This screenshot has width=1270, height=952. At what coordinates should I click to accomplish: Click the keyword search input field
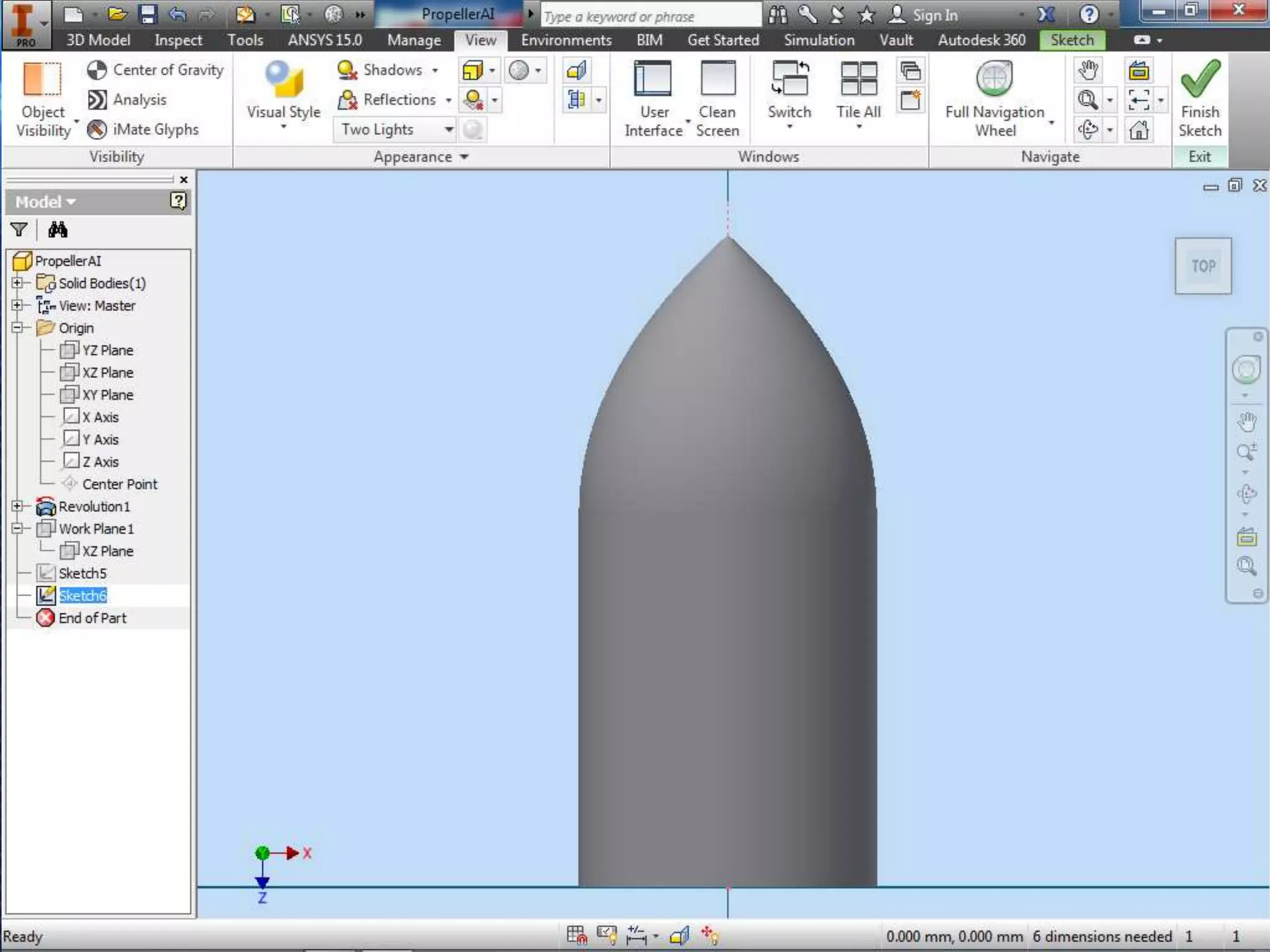point(650,16)
